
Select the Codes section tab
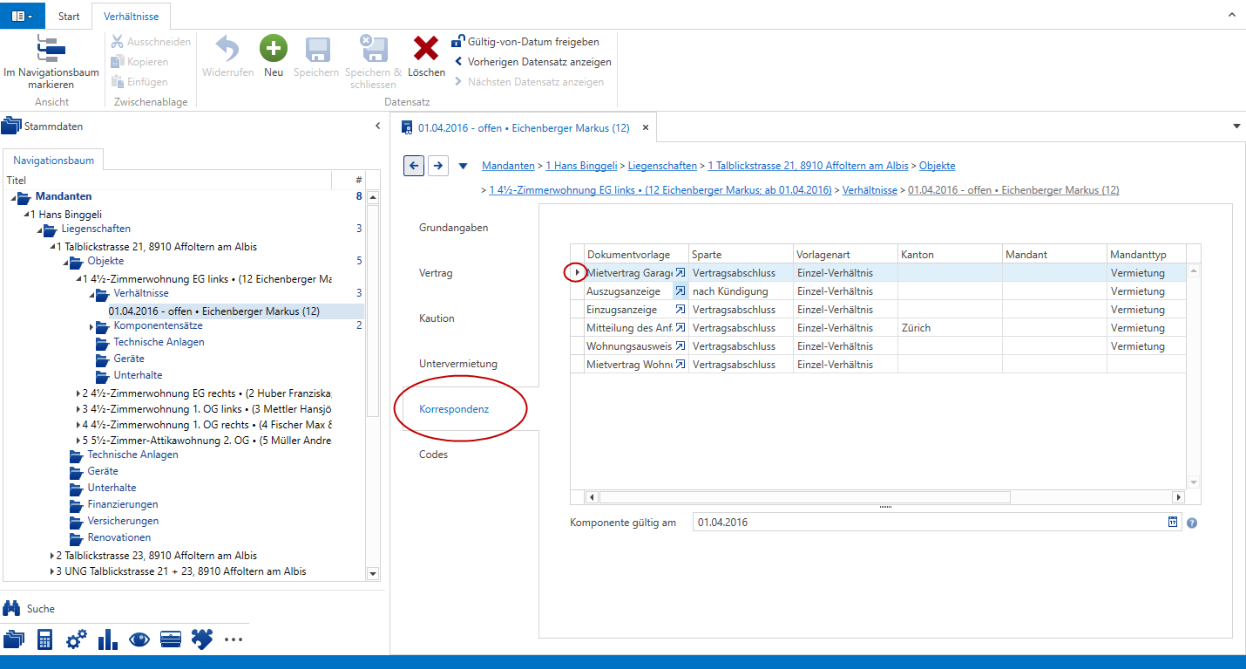point(434,454)
